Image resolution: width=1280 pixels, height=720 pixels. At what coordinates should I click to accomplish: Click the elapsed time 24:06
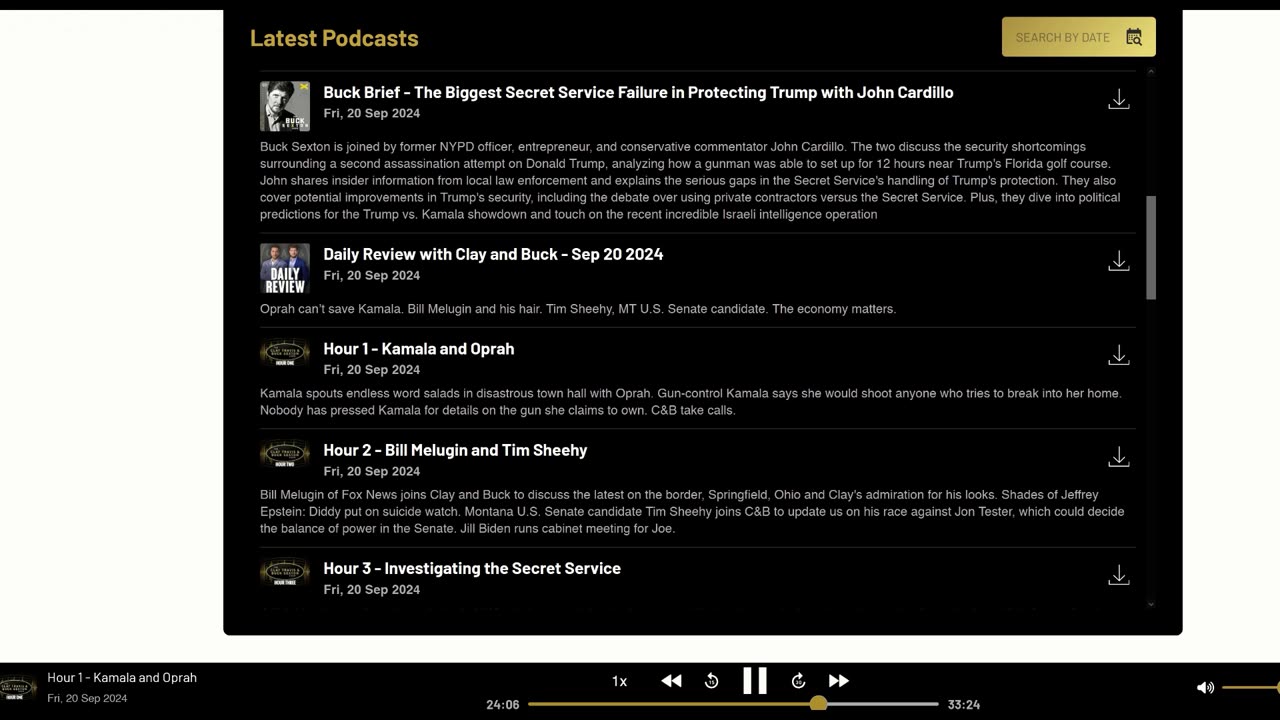pyautogui.click(x=503, y=705)
